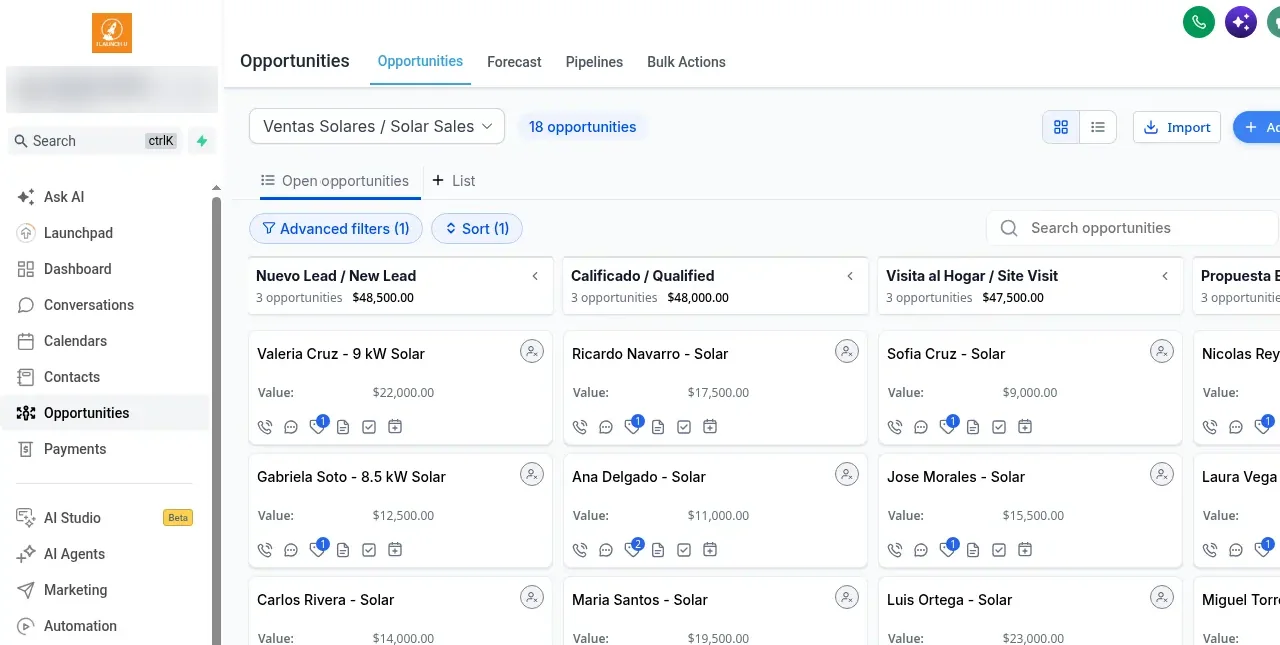Open appointment icon on Ana Delgado card
The height and width of the screenshot is (645, 1280).
click(710, 550)
